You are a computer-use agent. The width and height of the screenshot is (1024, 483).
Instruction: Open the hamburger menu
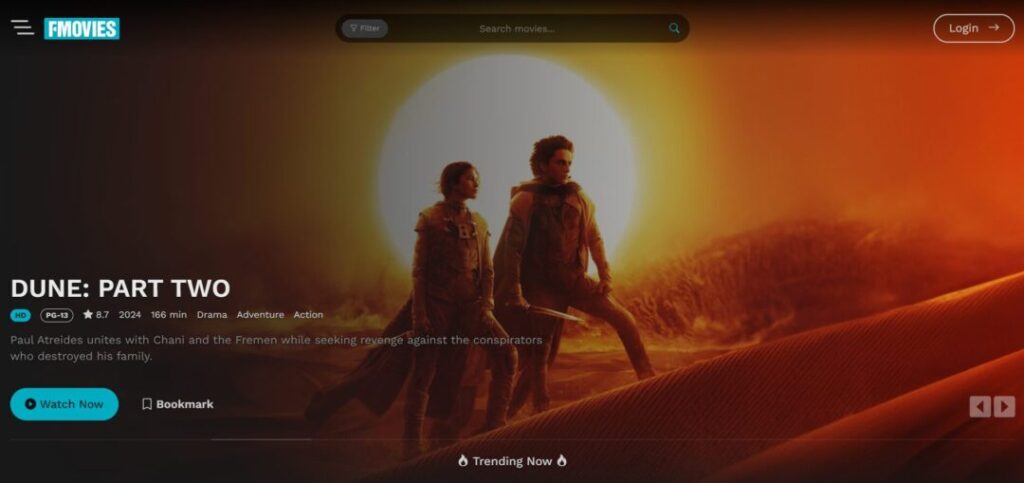22,27
